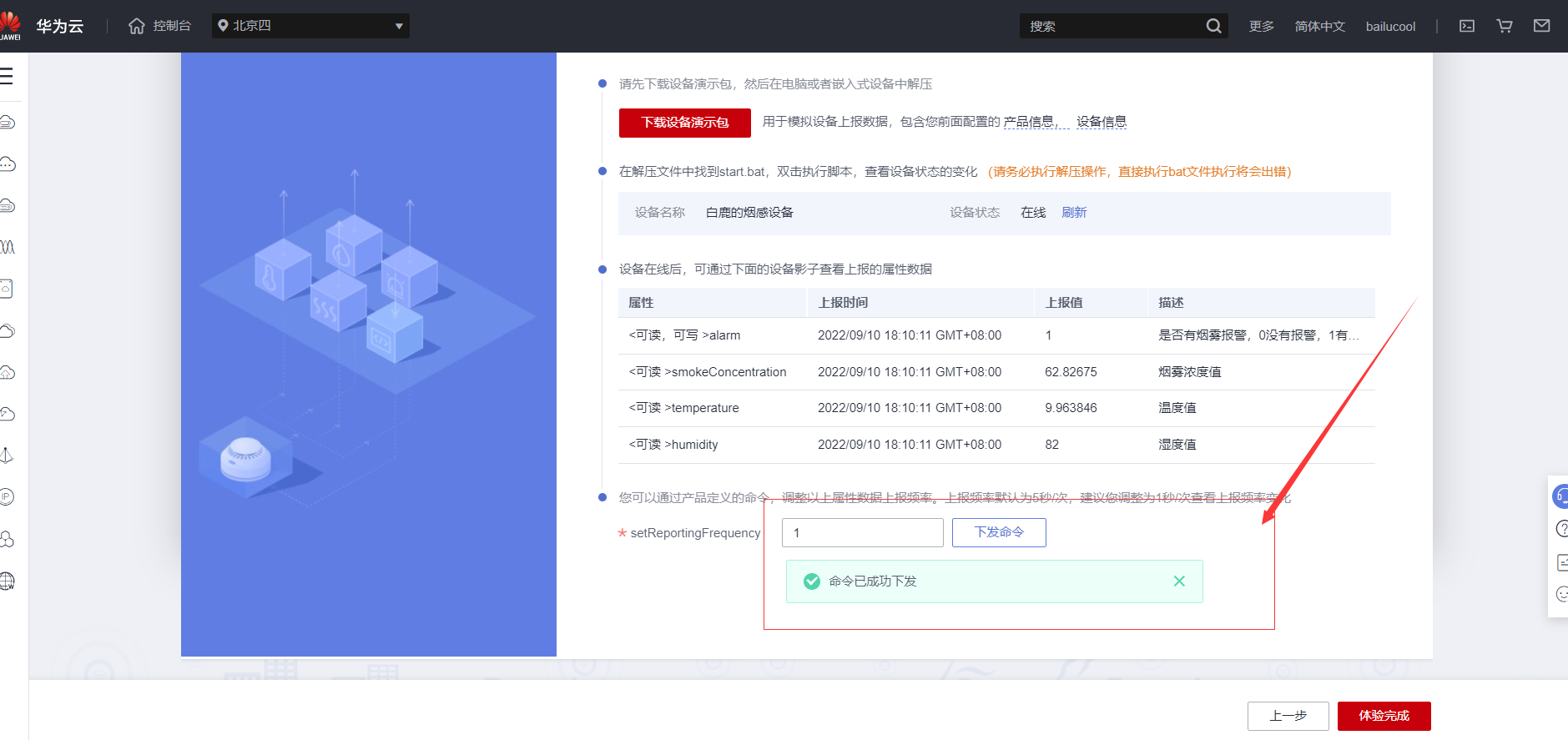
Task: Open the bailucool account menu
Action: [x=1390, y=27]
